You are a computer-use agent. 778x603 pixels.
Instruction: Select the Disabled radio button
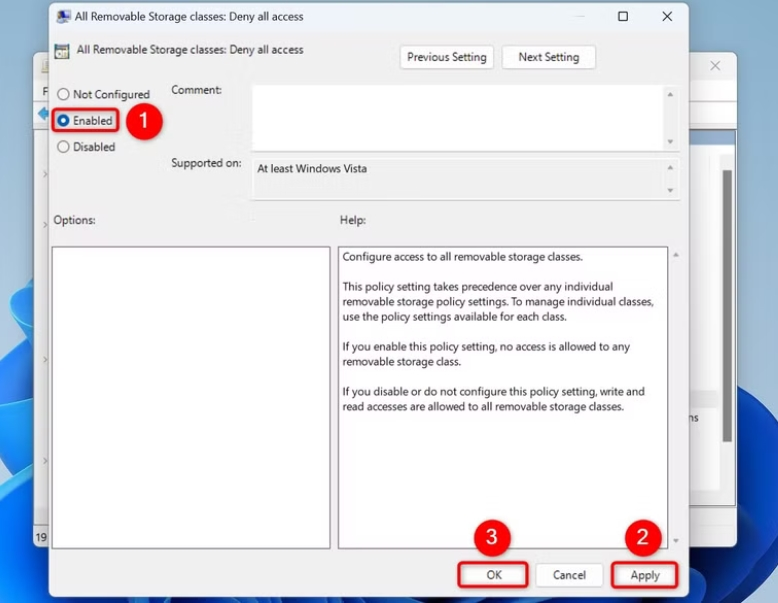point(63,147)
